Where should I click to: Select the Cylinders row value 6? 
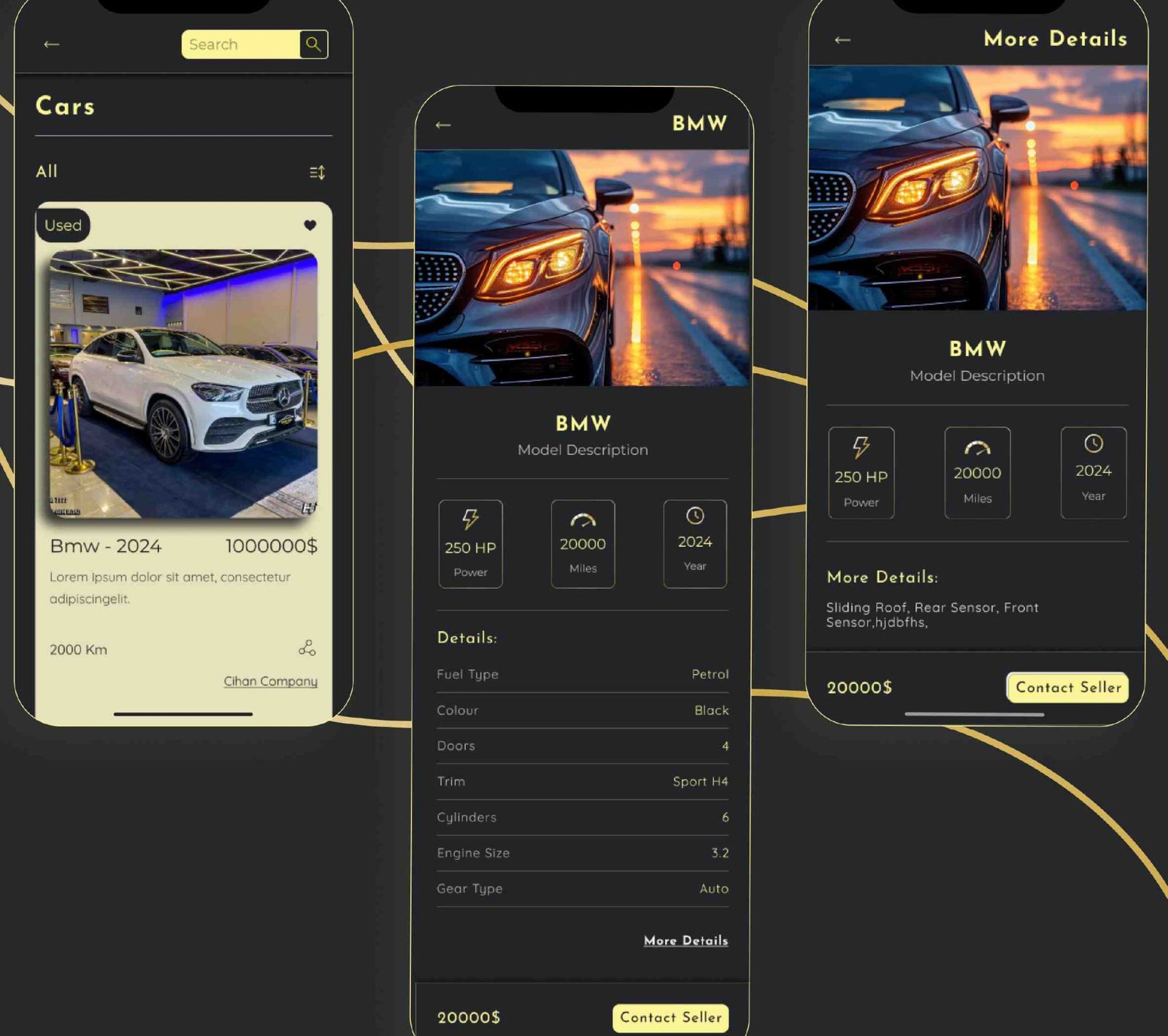583,818
